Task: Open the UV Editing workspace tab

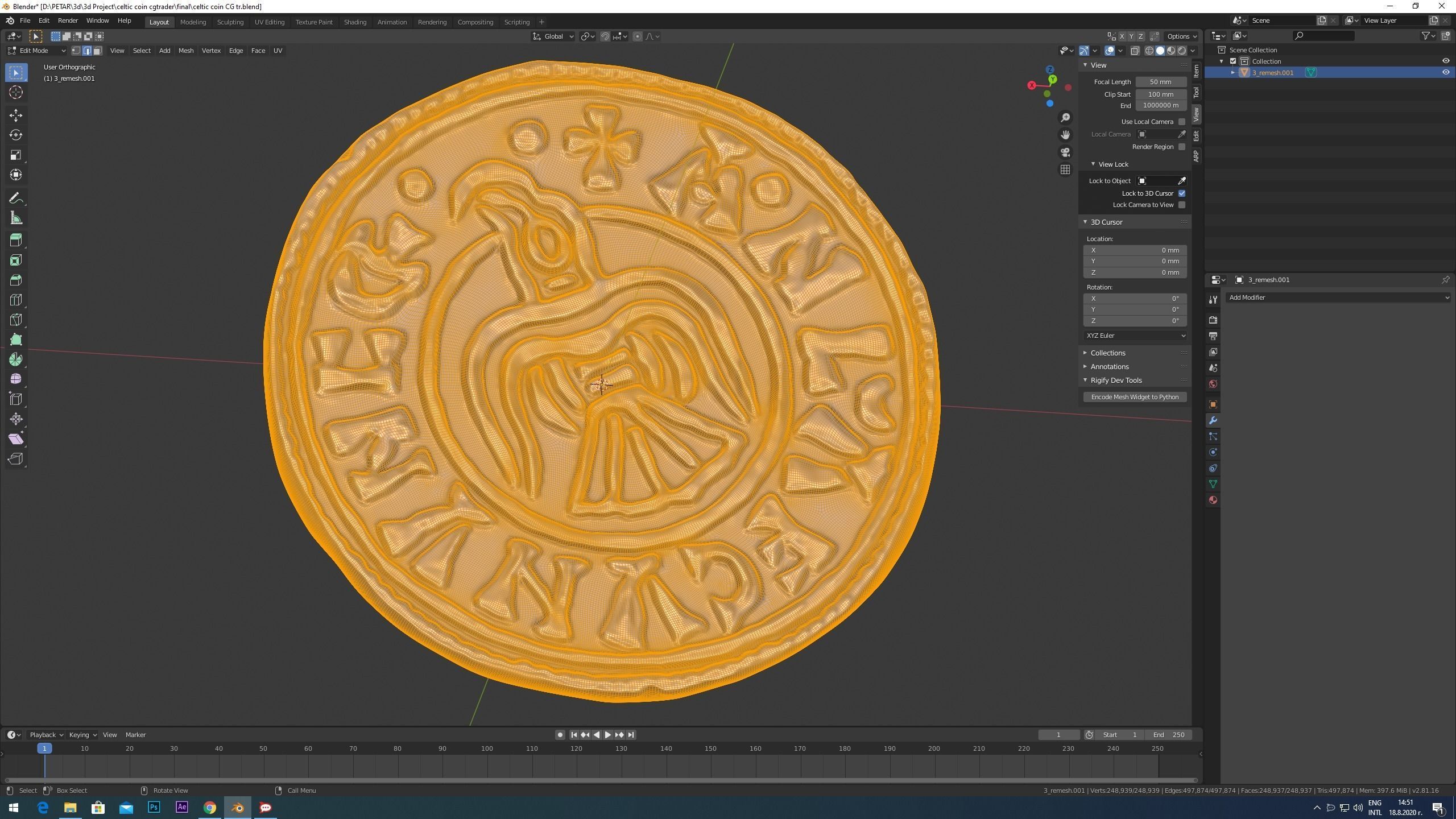Action: (x=270, y=22)
